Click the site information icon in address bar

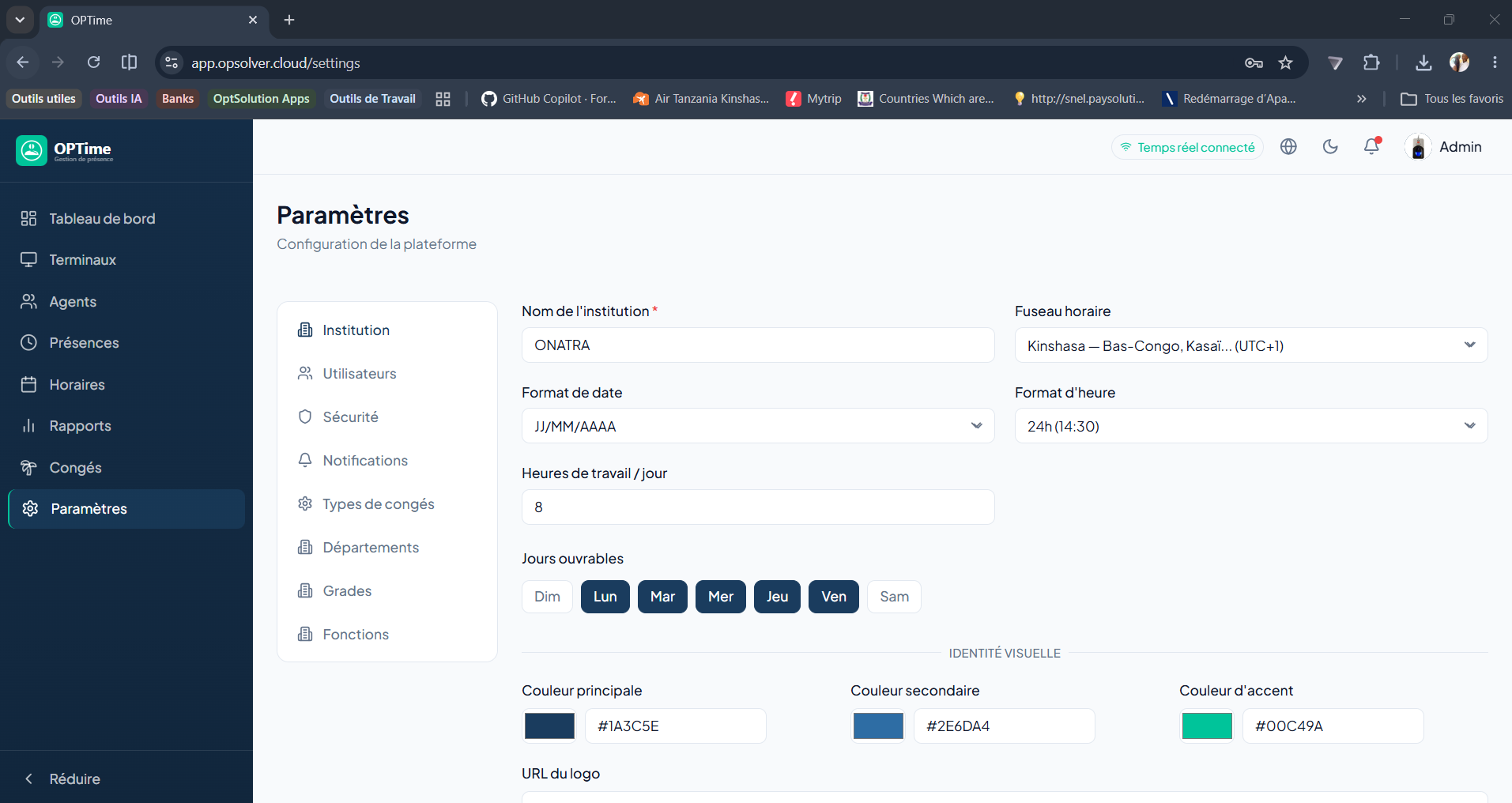click(172, 62)
